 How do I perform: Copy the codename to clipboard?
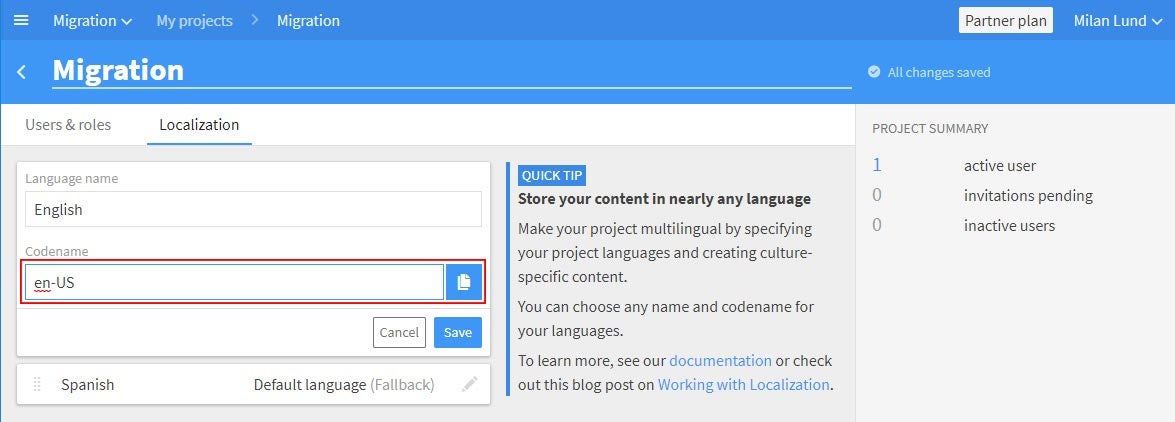(464, 282)
